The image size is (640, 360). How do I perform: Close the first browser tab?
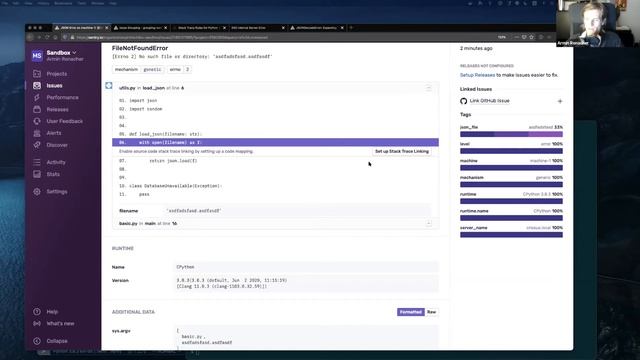point(107,28)
